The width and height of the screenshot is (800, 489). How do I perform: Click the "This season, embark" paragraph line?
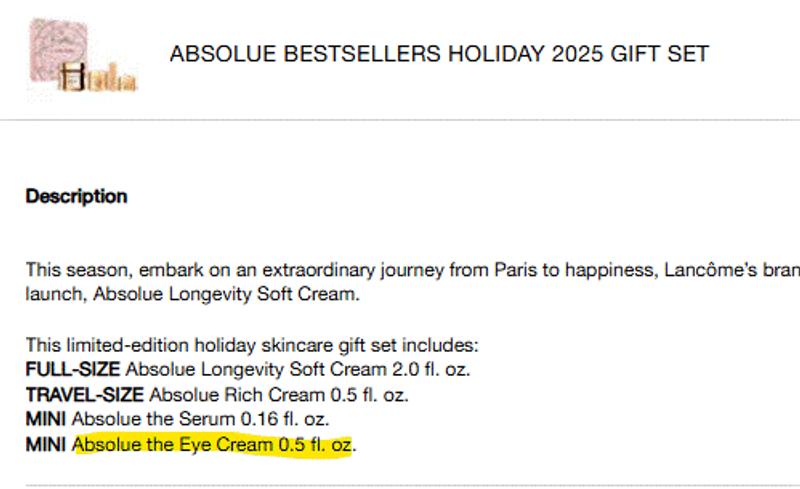pos(250,271)
